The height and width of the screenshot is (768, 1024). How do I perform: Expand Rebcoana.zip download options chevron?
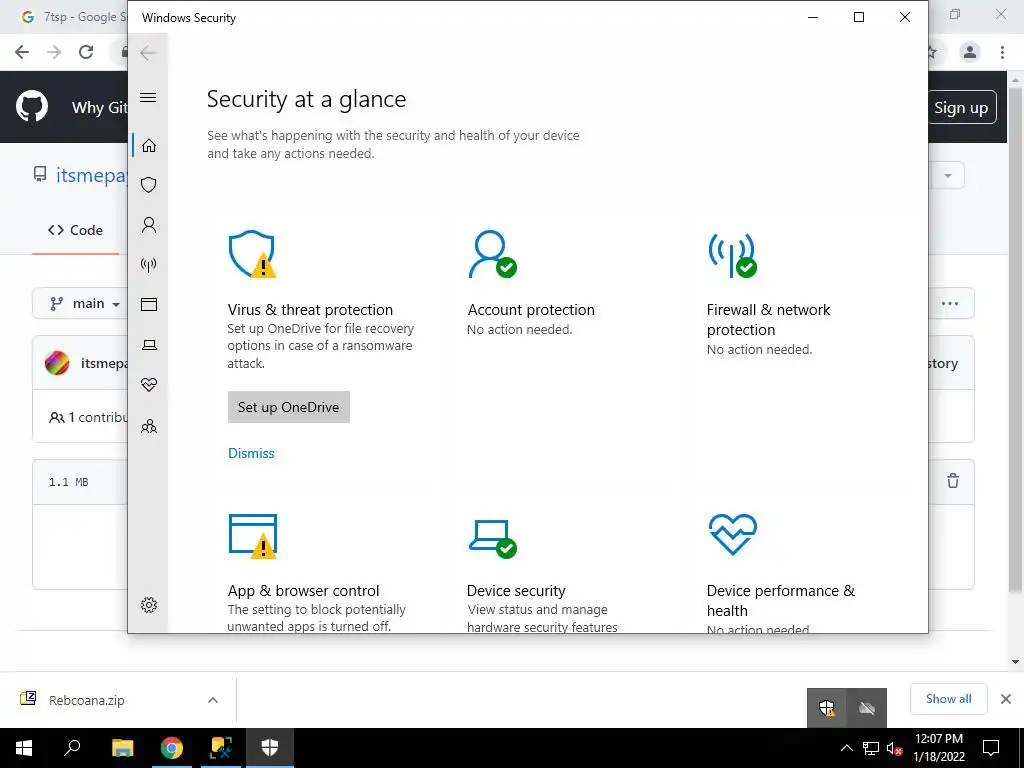[x=213, y=700]
